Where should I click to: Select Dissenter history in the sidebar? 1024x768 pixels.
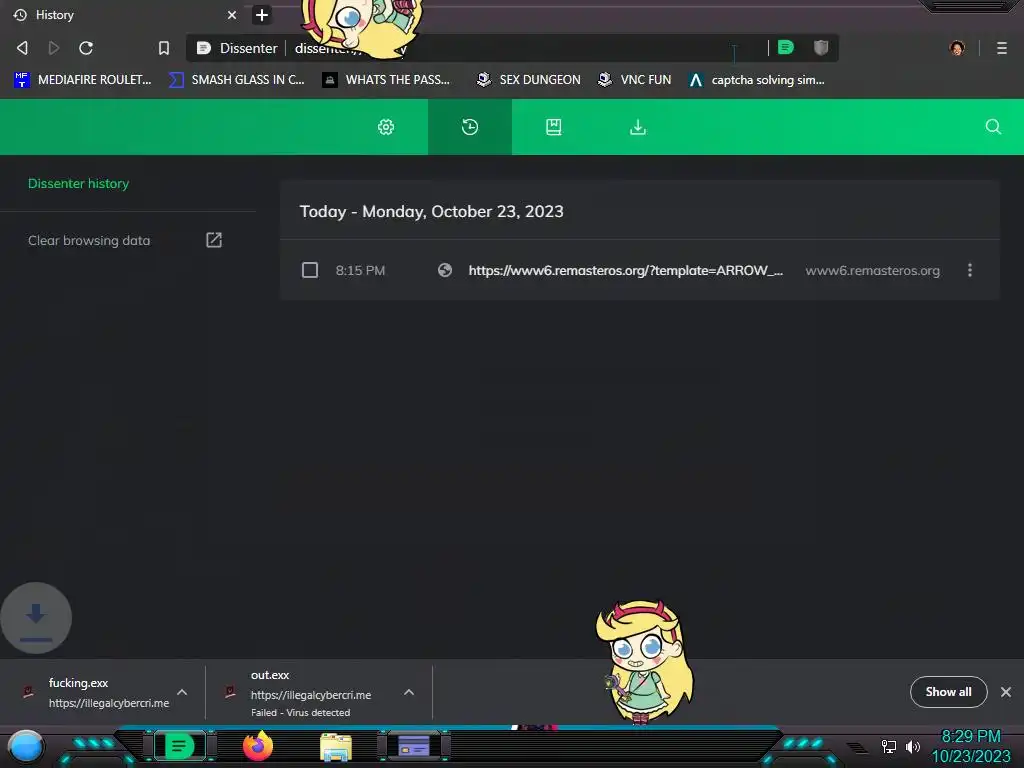pos(78,184)
